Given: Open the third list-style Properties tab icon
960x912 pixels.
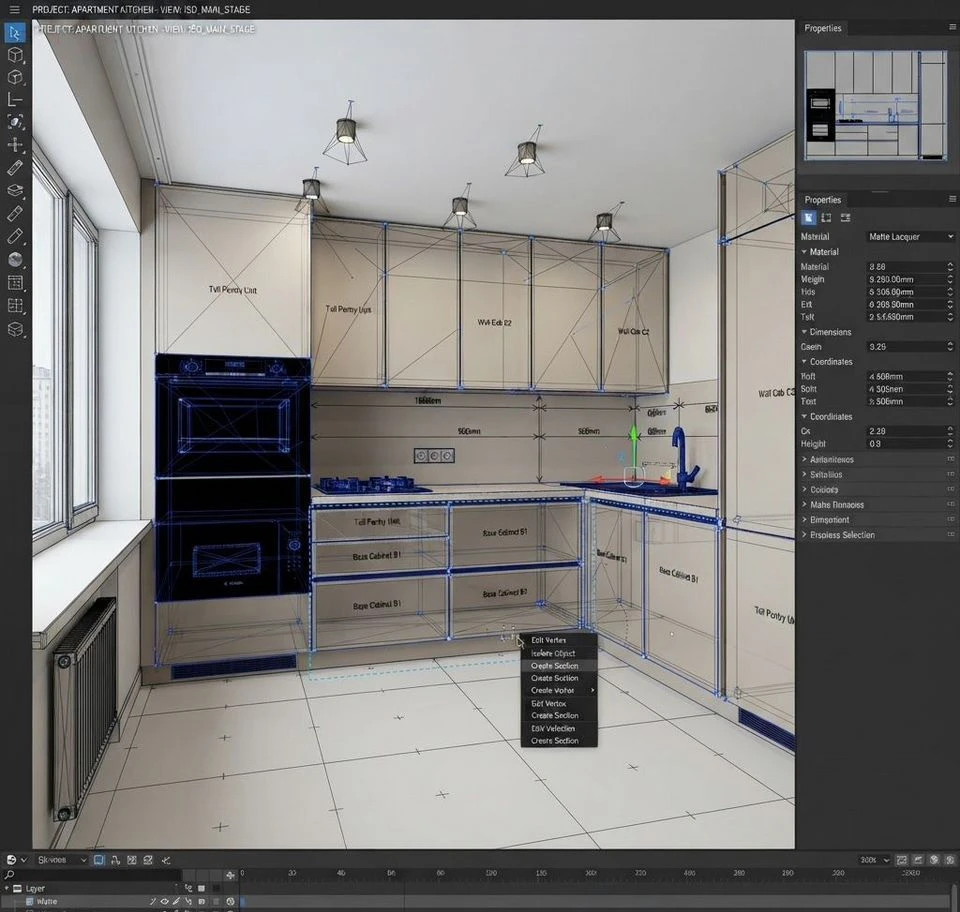Looking at the screenshot, I should pos(846,218).
